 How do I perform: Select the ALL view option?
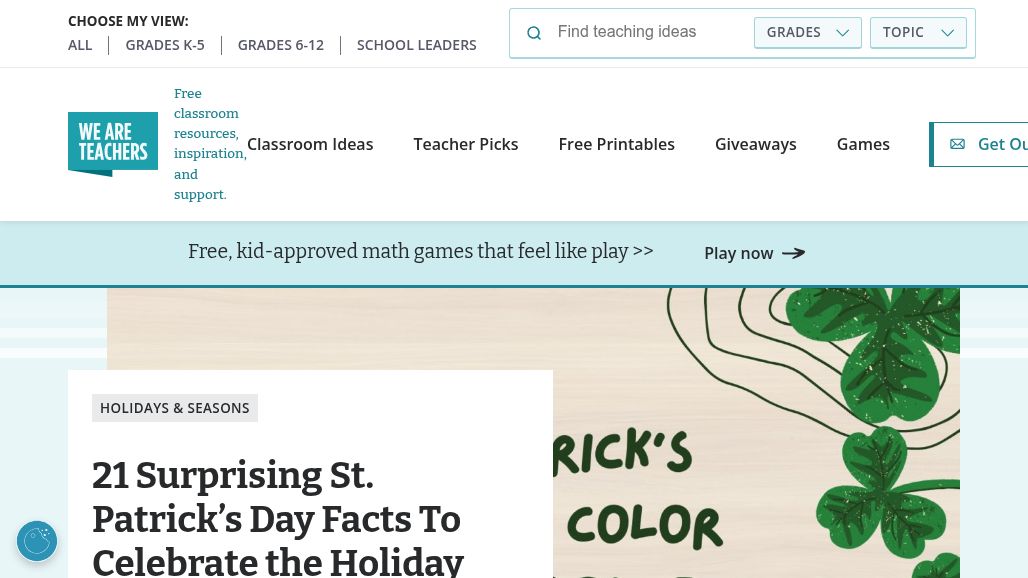click(80, 45)
